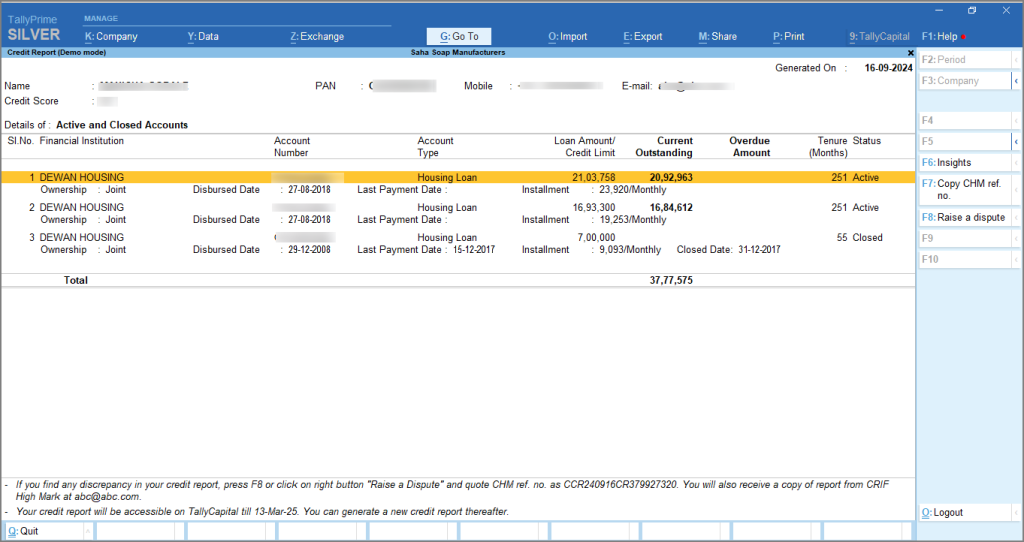Click the G: Go To button

coord(459,37)
